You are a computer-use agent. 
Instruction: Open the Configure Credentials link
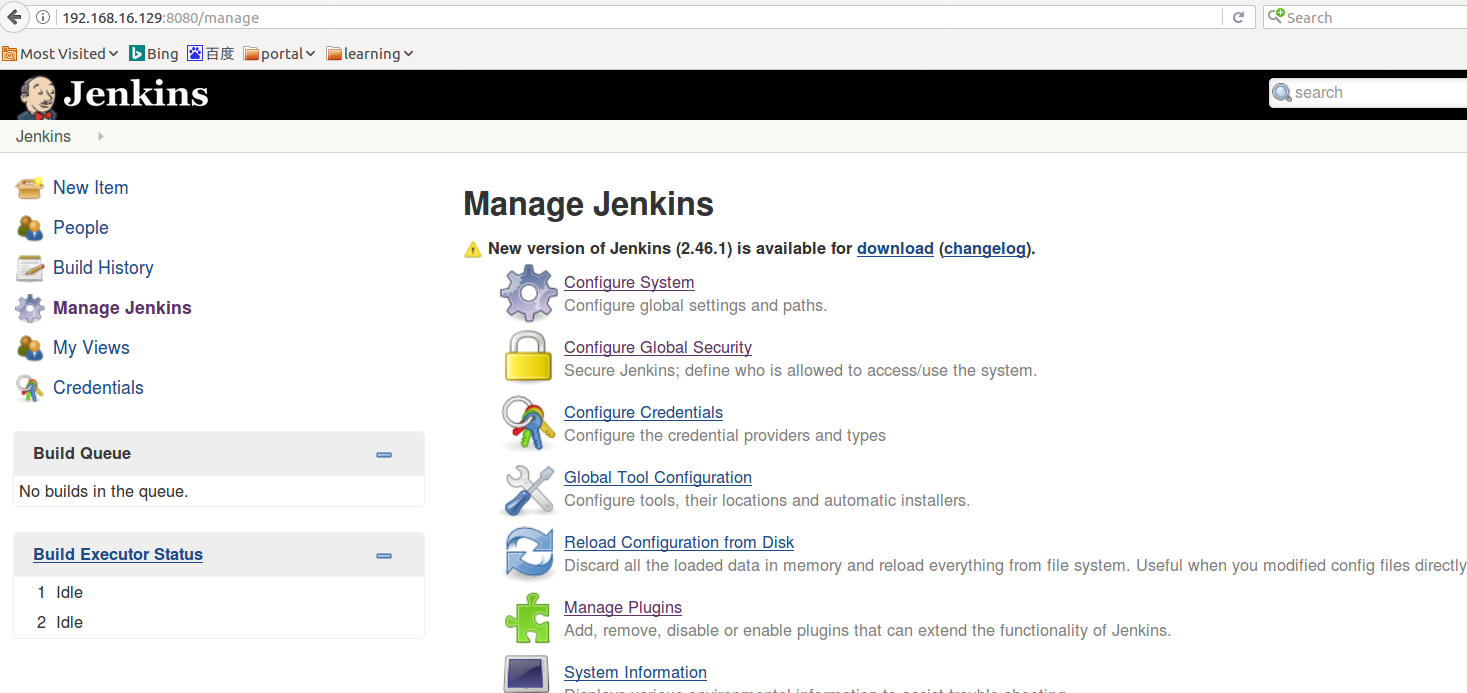coord(643,413)
